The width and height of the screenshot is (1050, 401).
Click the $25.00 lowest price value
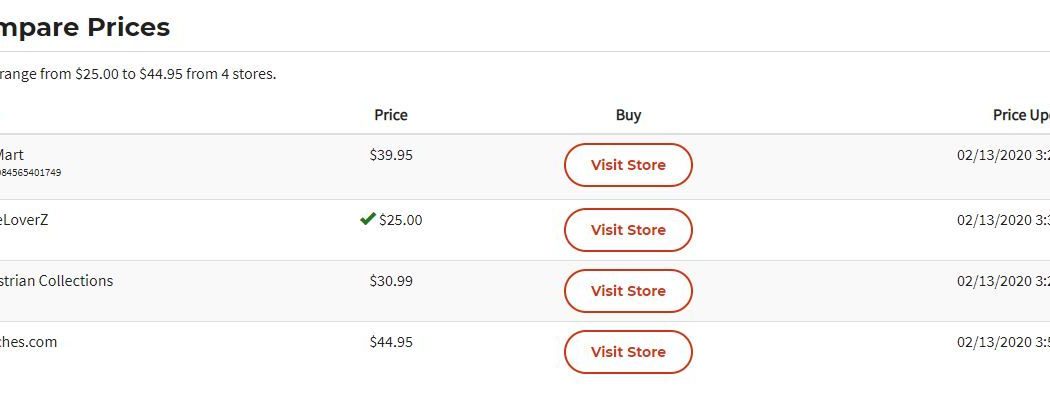[400, 220]
